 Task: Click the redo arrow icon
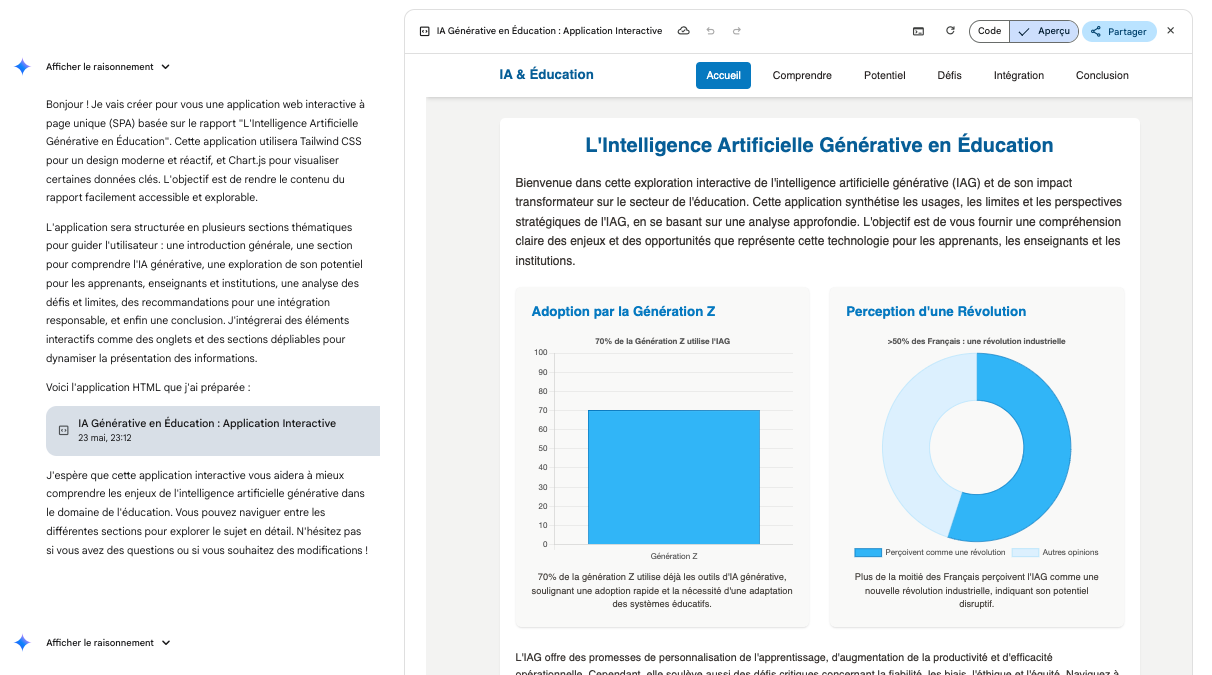click(x=737, y=31)
